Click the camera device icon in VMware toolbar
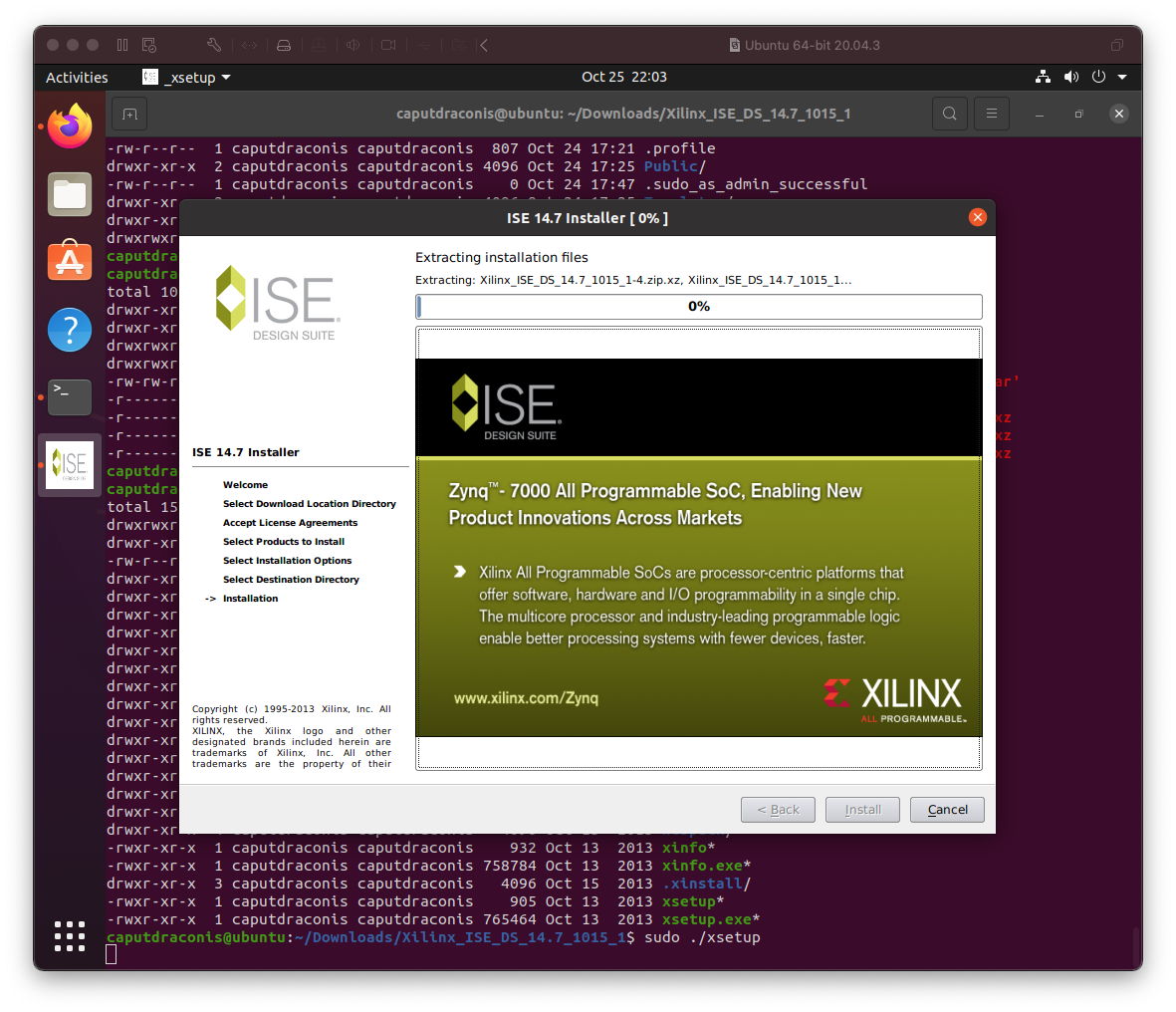Screen dimensions: 1176x1012 click(388, 45)
